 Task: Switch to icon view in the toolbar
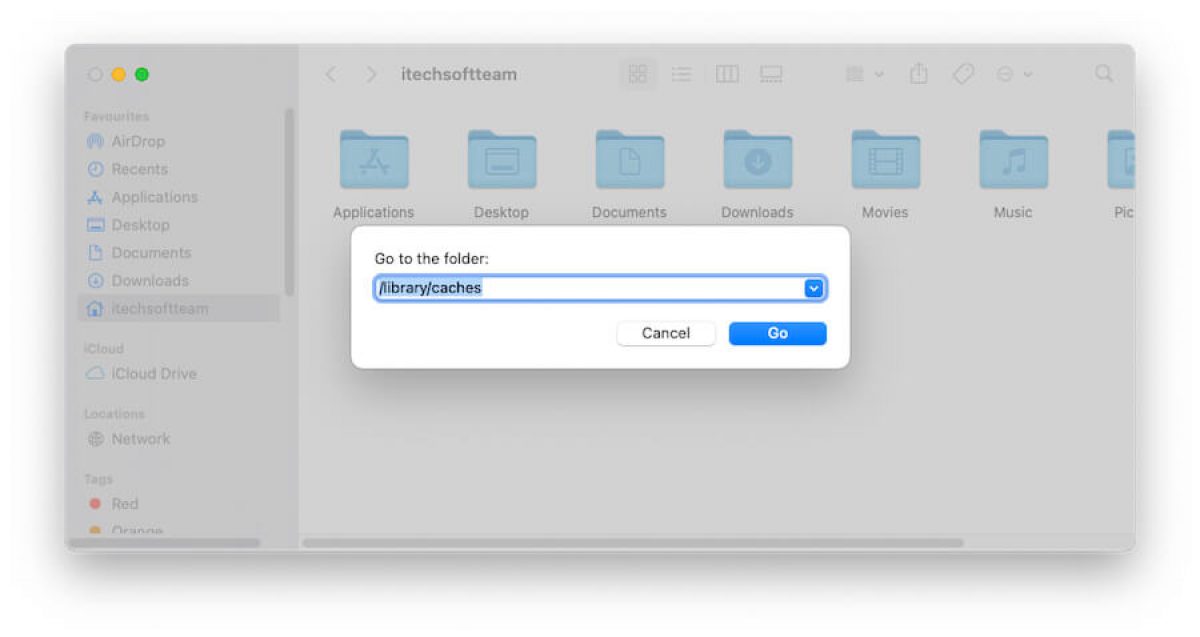(637, 73)
